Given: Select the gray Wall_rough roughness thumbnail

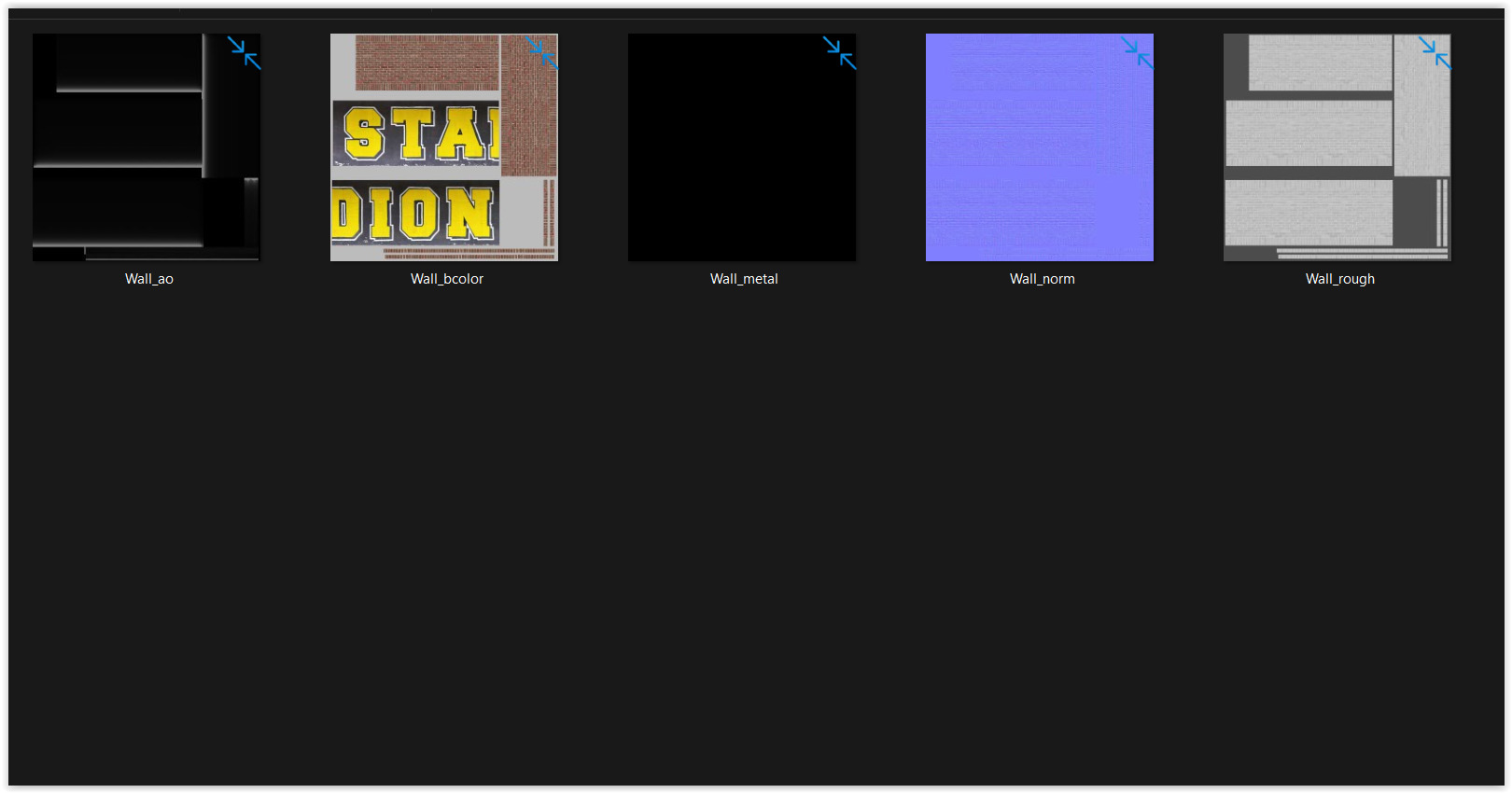Looking at the screenshot, I should tap(1337, 147).
